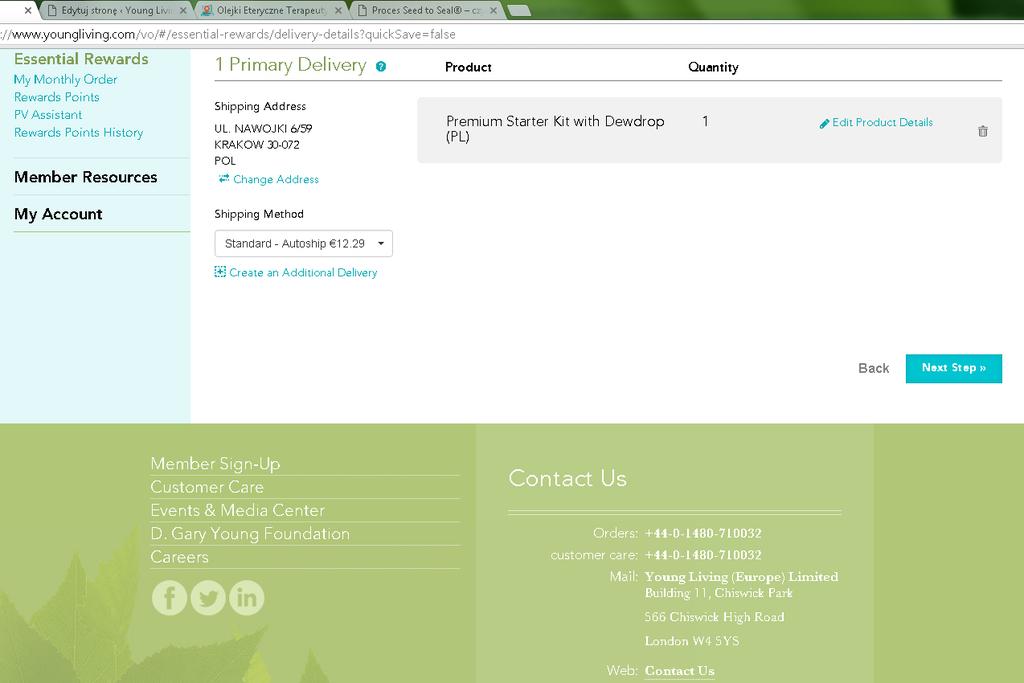1024x683 pixels.
Task: Close the Olejki Eteryczne browser tab
Action: coord(338,10)
